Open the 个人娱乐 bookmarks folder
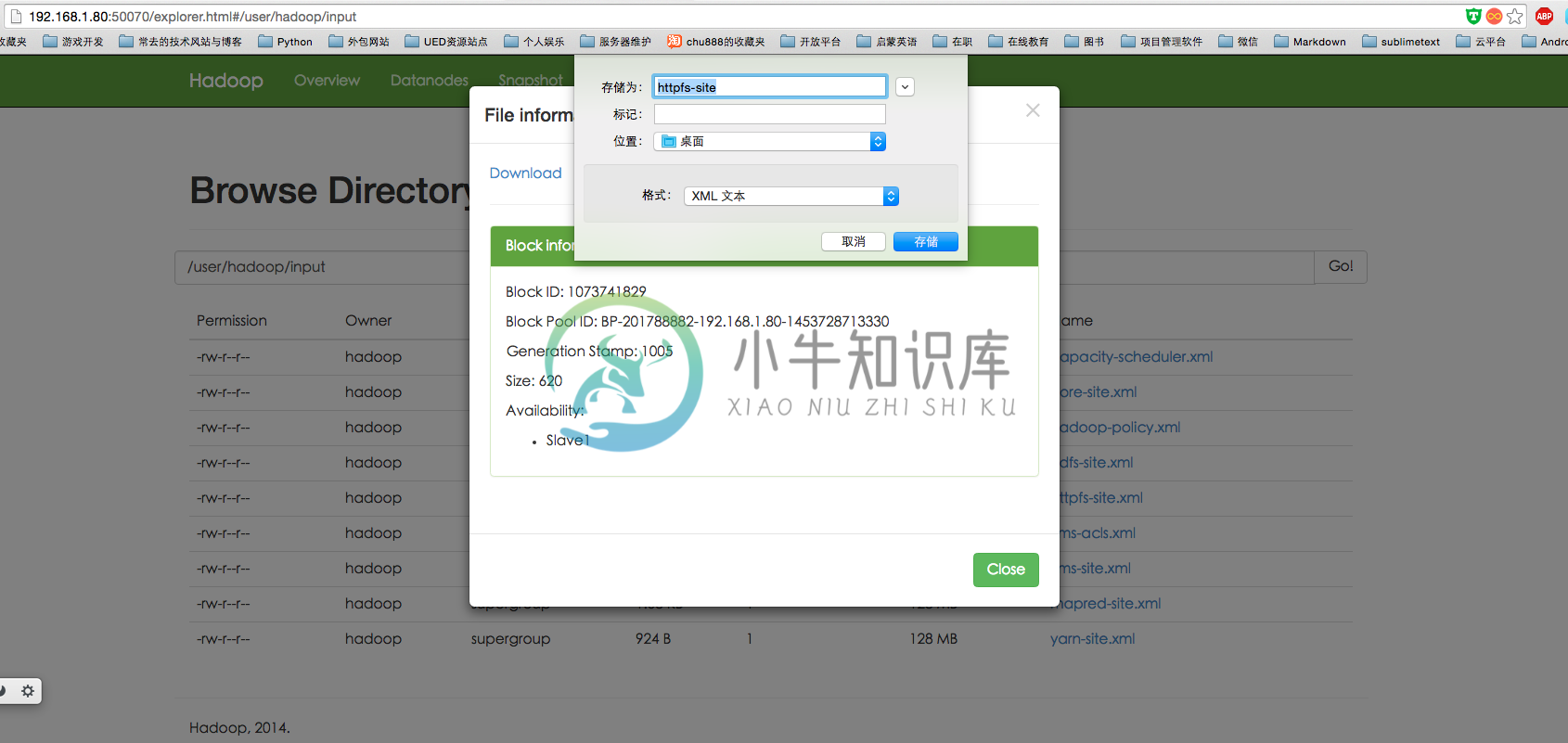 533,42
